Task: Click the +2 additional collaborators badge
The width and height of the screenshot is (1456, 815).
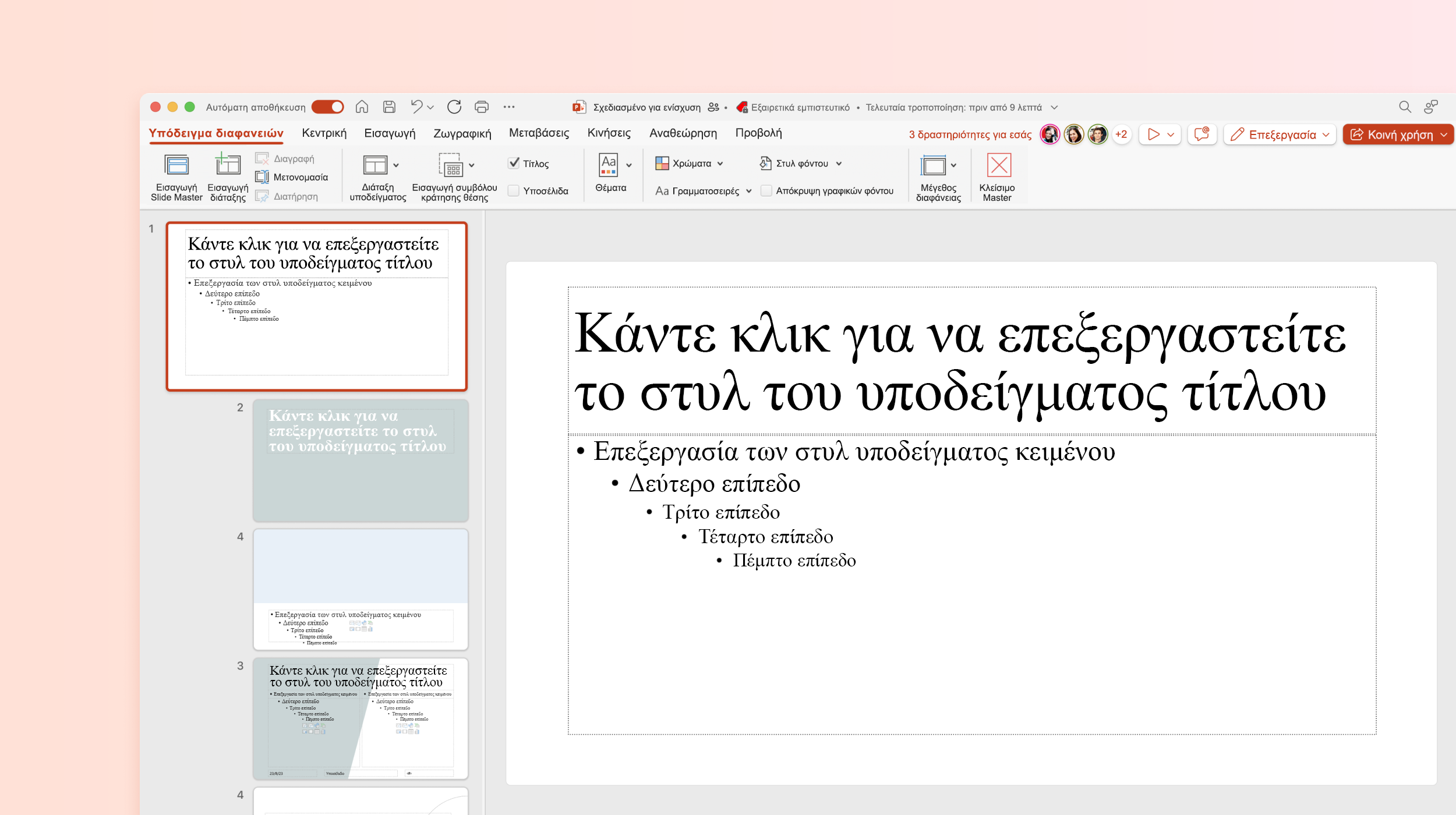Action: coord(1121,134)
